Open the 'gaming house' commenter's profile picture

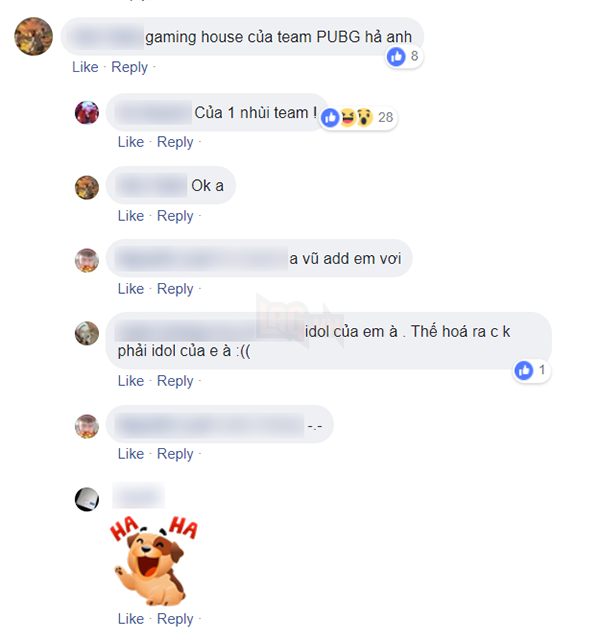[34, 36]
